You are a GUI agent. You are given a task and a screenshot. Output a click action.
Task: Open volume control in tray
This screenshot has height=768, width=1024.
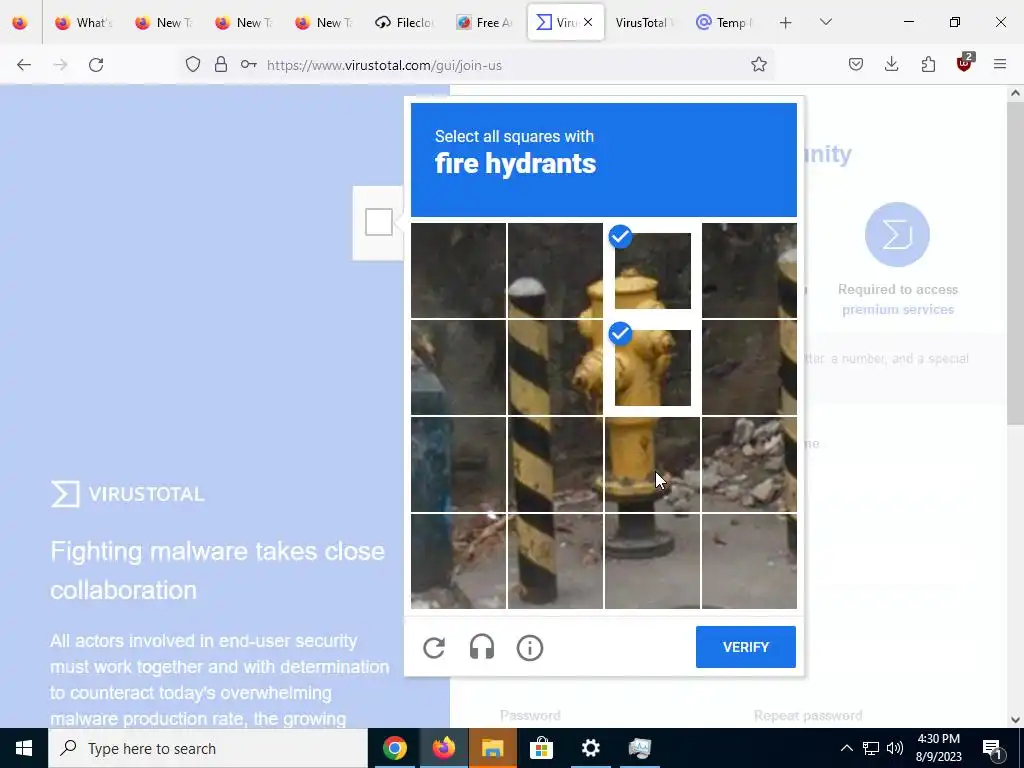click(895, 748)
